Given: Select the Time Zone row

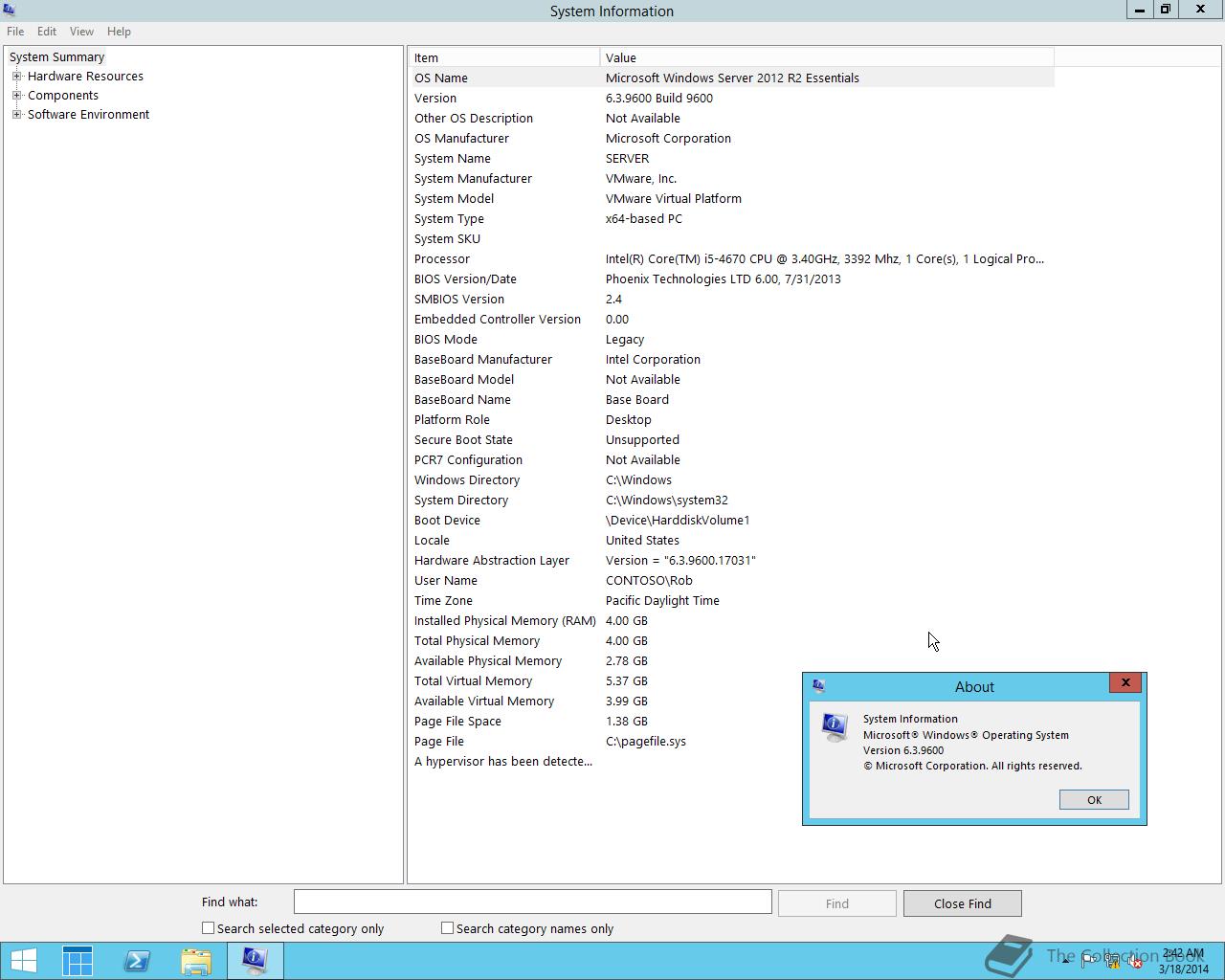Looking at the screenshot, I should tap(732, 600).
